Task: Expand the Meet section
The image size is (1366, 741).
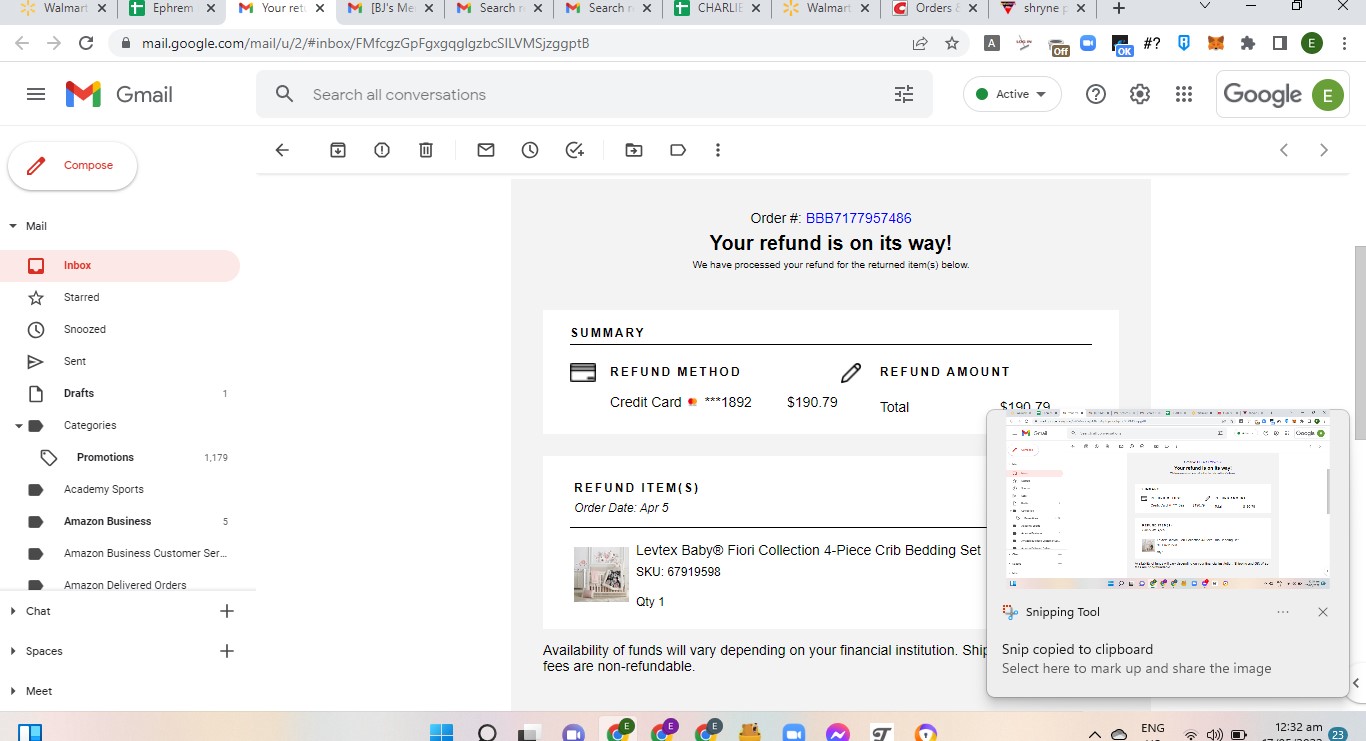Action: point(13,691)
